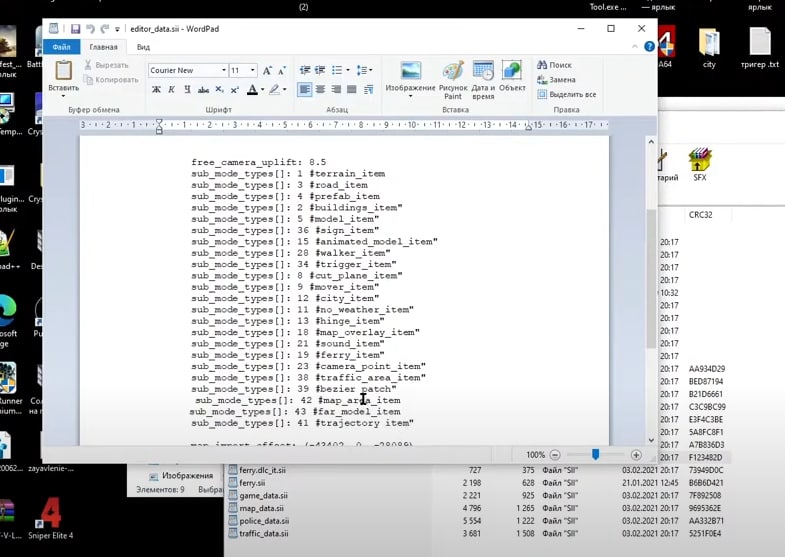Select traffic_data.sii in the archive list
Screen dimensions: 785x557
(x=264, y=533)
